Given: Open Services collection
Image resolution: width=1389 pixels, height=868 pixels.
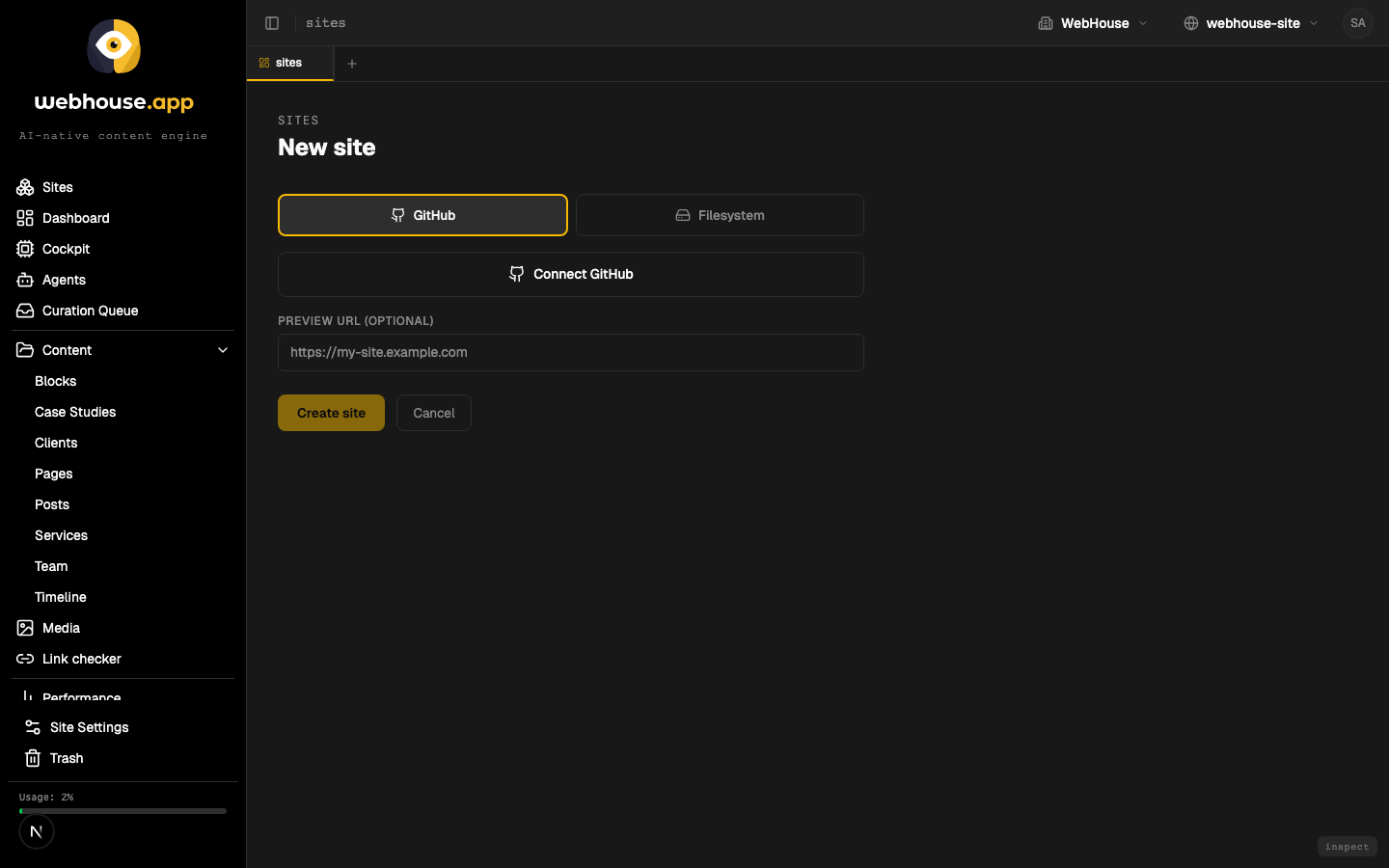Looking at the screenshot, I should pos(62,535).
